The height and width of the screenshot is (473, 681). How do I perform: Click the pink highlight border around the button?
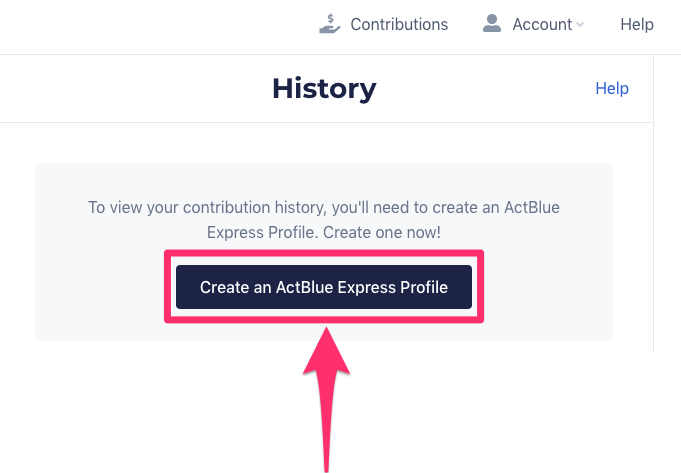point(324,254)
